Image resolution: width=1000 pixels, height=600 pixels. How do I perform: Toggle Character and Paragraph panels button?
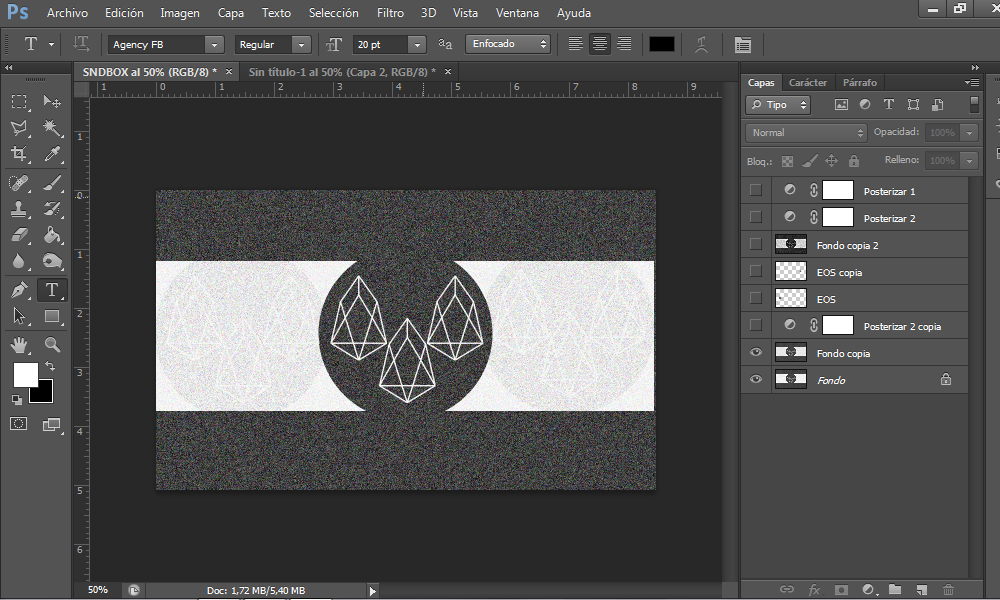click(x=742, y=44)
